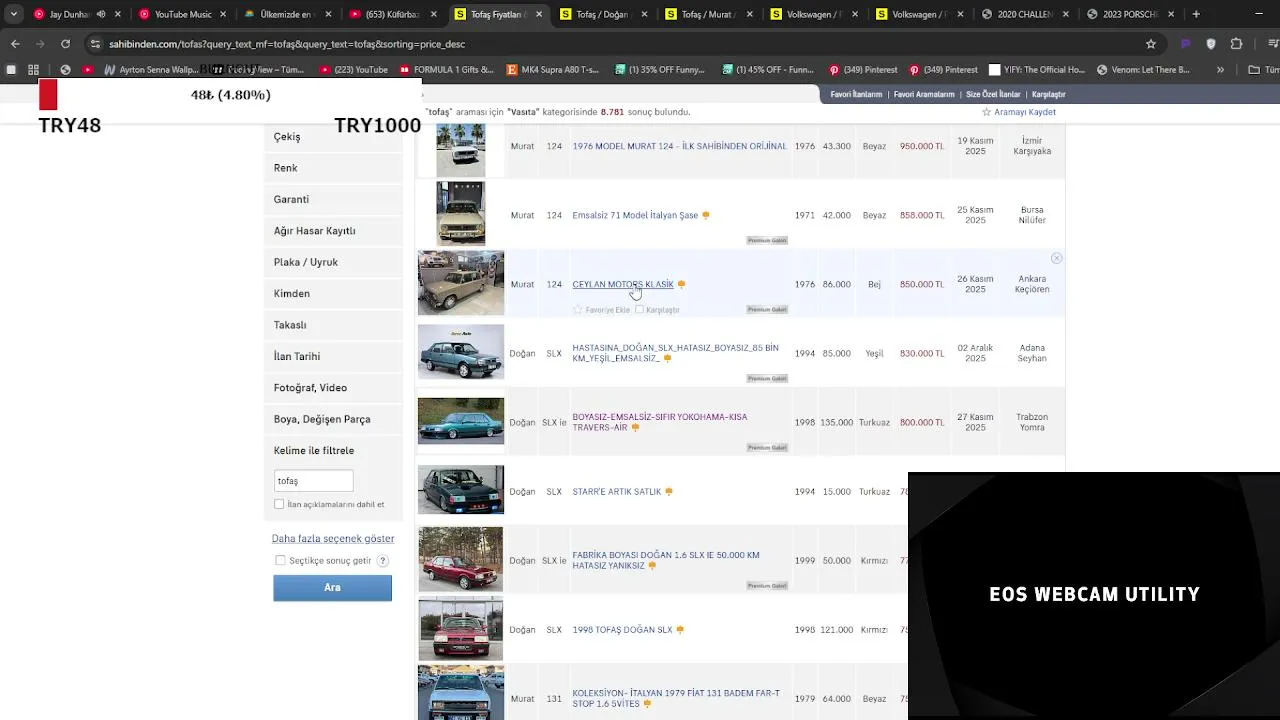The width and height of the screenshot is (1280, 720).
Task: Toggle the Seçtikçe sonuç getir checkbox
Action: [x=280, y=561]
